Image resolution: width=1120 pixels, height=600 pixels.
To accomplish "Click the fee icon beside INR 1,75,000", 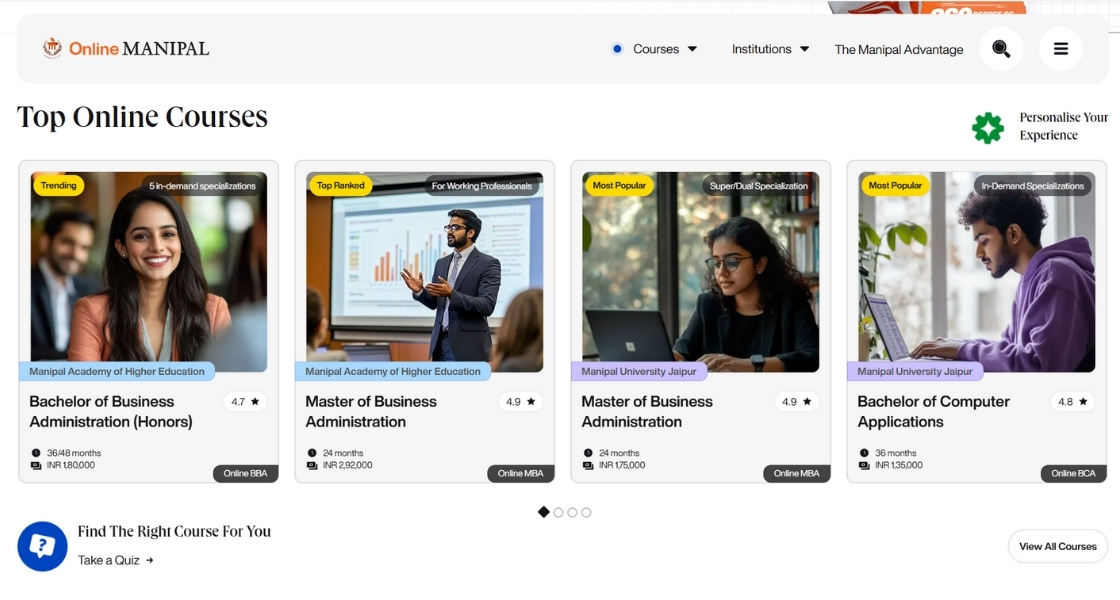I will (588, 465).
